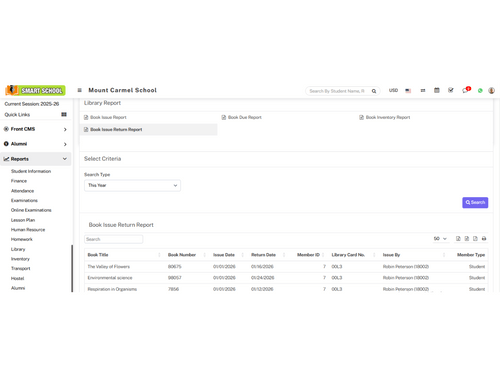This screenshot has width=500, height=375.
Task: Open Lesson Plan reports
Action: point(23,220)
